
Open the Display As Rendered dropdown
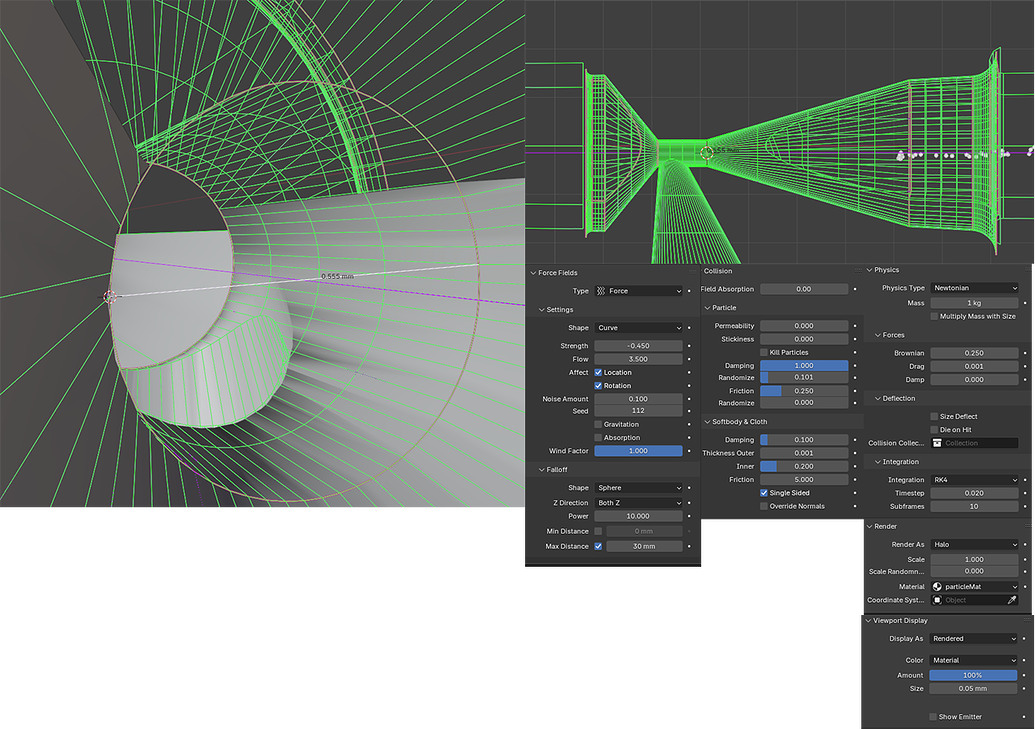974,639
